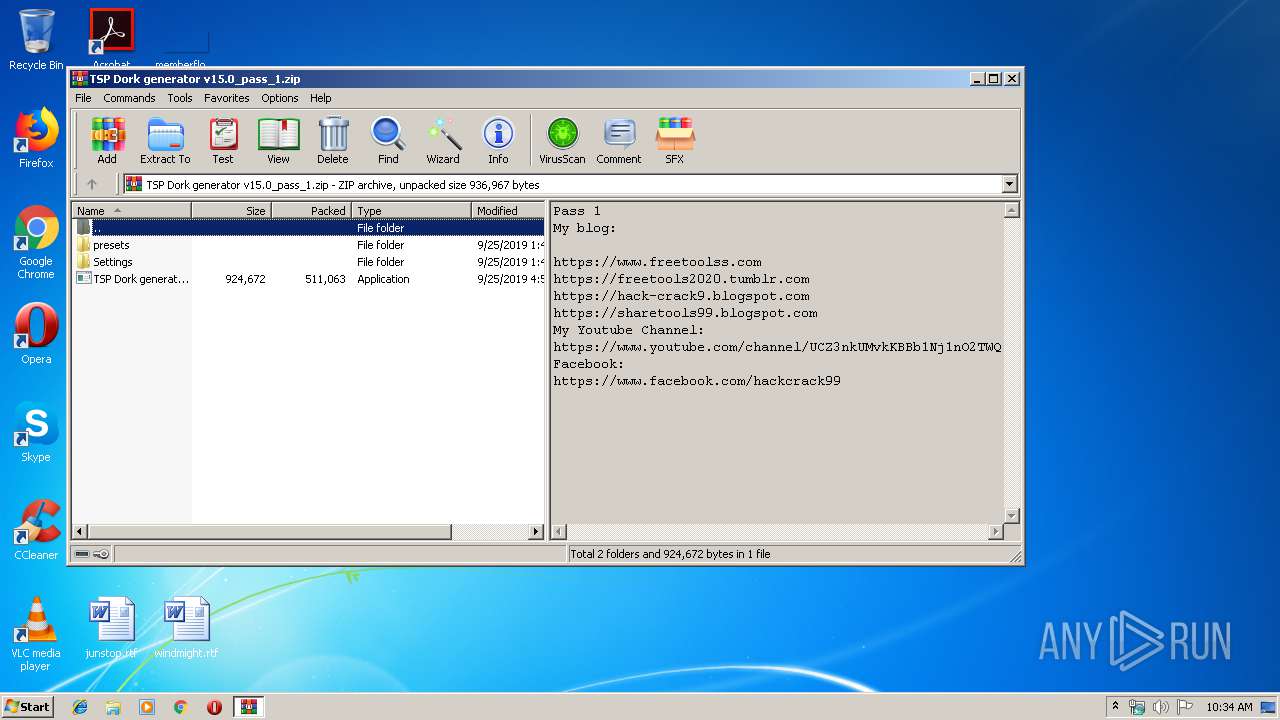Click Windows Explorer taskbar icon
Image resolution: width=1280 pixels, height=720 pixels.
(113, 707)
